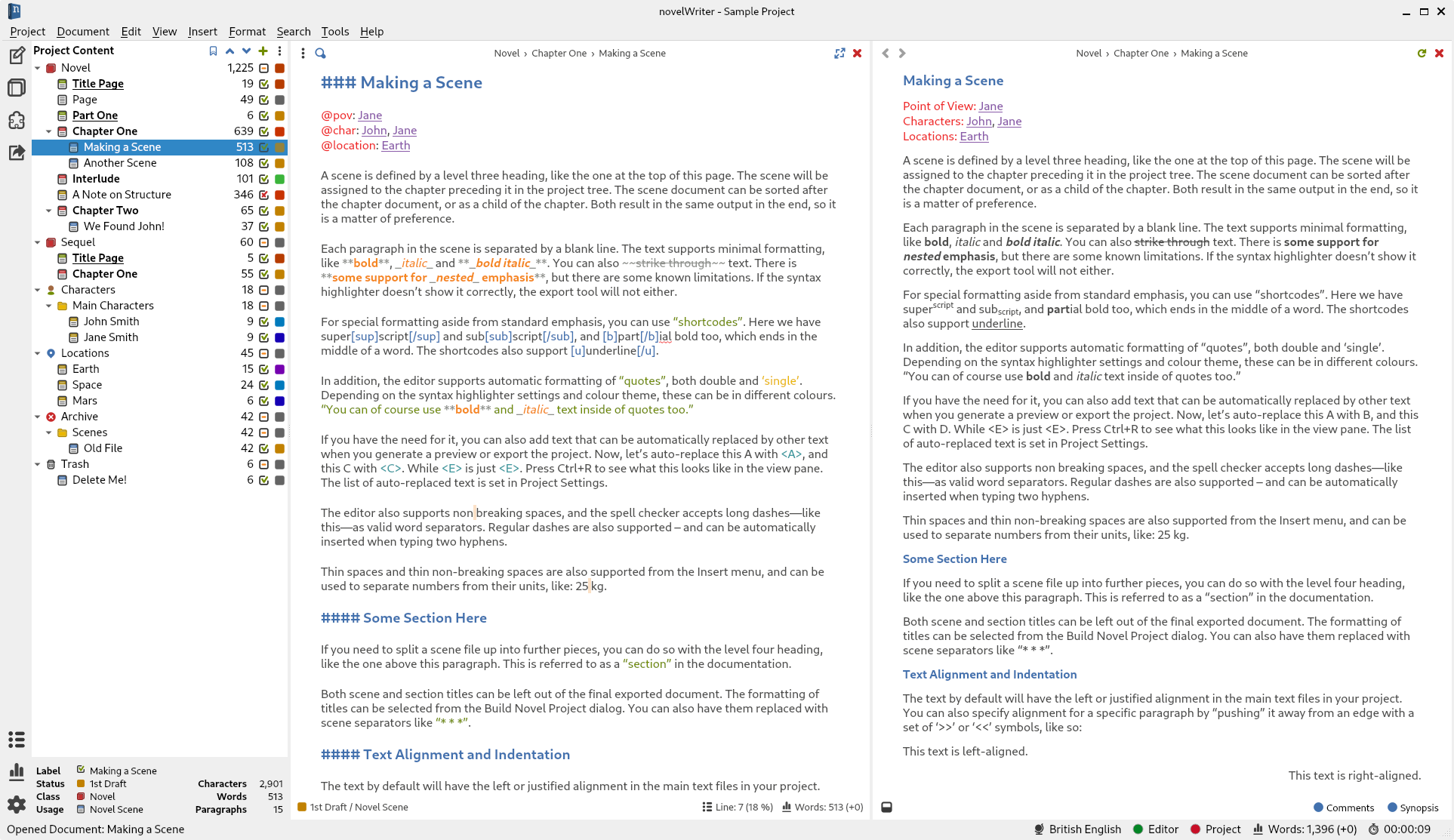Open the Format menu
The width and height of the screenshot is (1454, 840).
247,32
